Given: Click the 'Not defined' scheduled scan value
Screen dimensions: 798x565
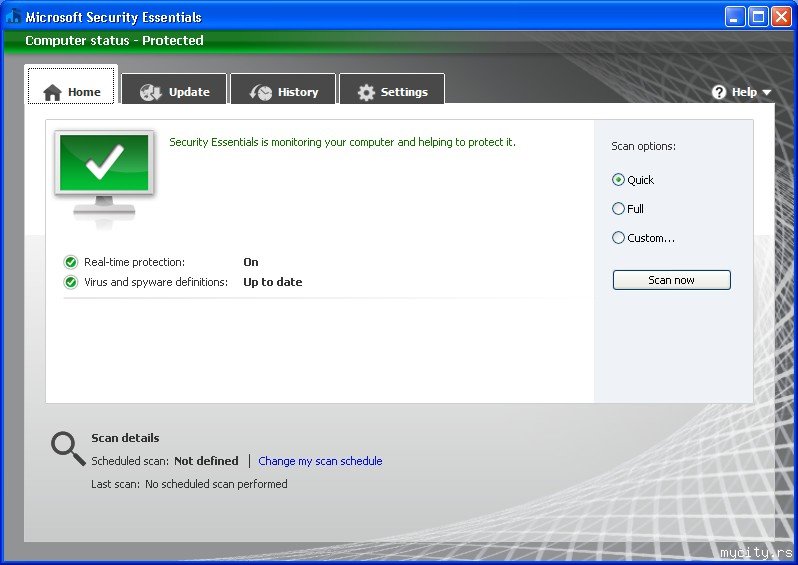Looking at the screenshot, I should click(x=206, y=461).
